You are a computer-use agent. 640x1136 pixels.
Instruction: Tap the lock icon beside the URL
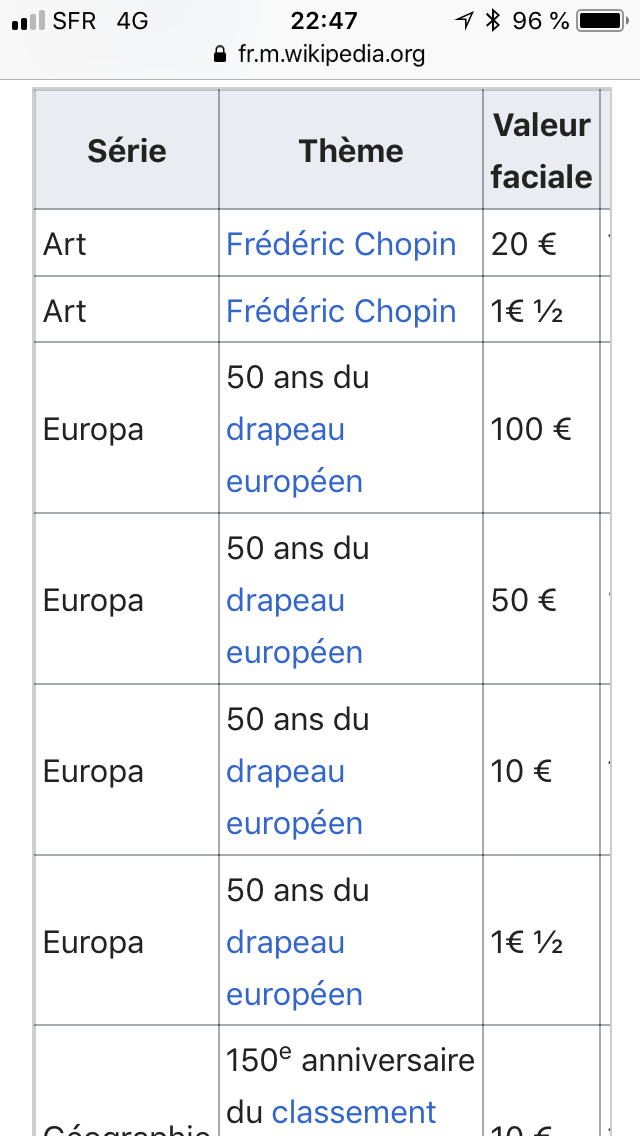tap(220, 55)
